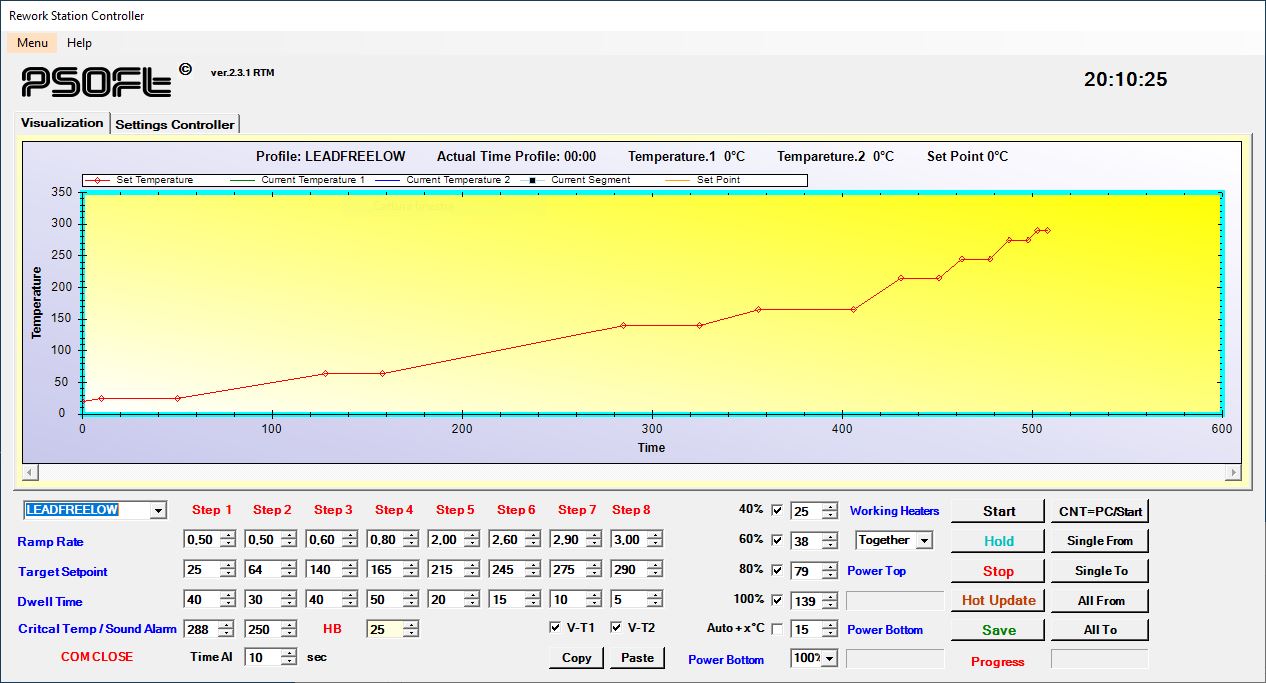Viewport: 1266px width, 683px height.
Task: Raise the HB value with the up arrow
Action: [410, 625]
